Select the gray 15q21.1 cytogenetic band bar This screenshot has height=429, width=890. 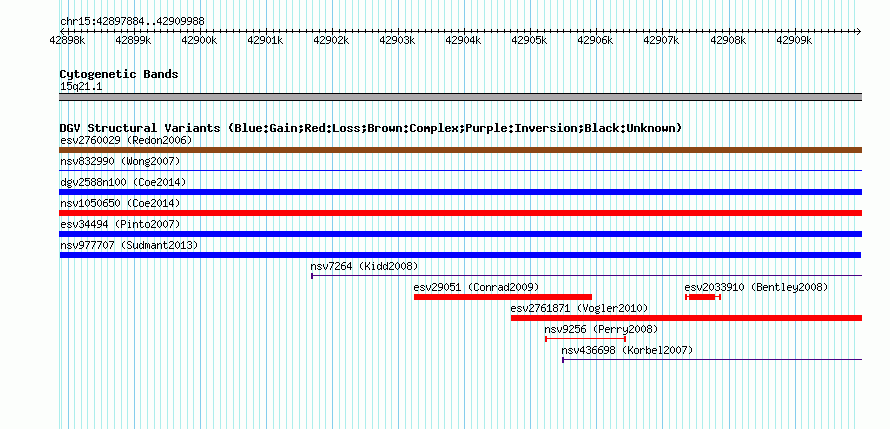(460, 97)
